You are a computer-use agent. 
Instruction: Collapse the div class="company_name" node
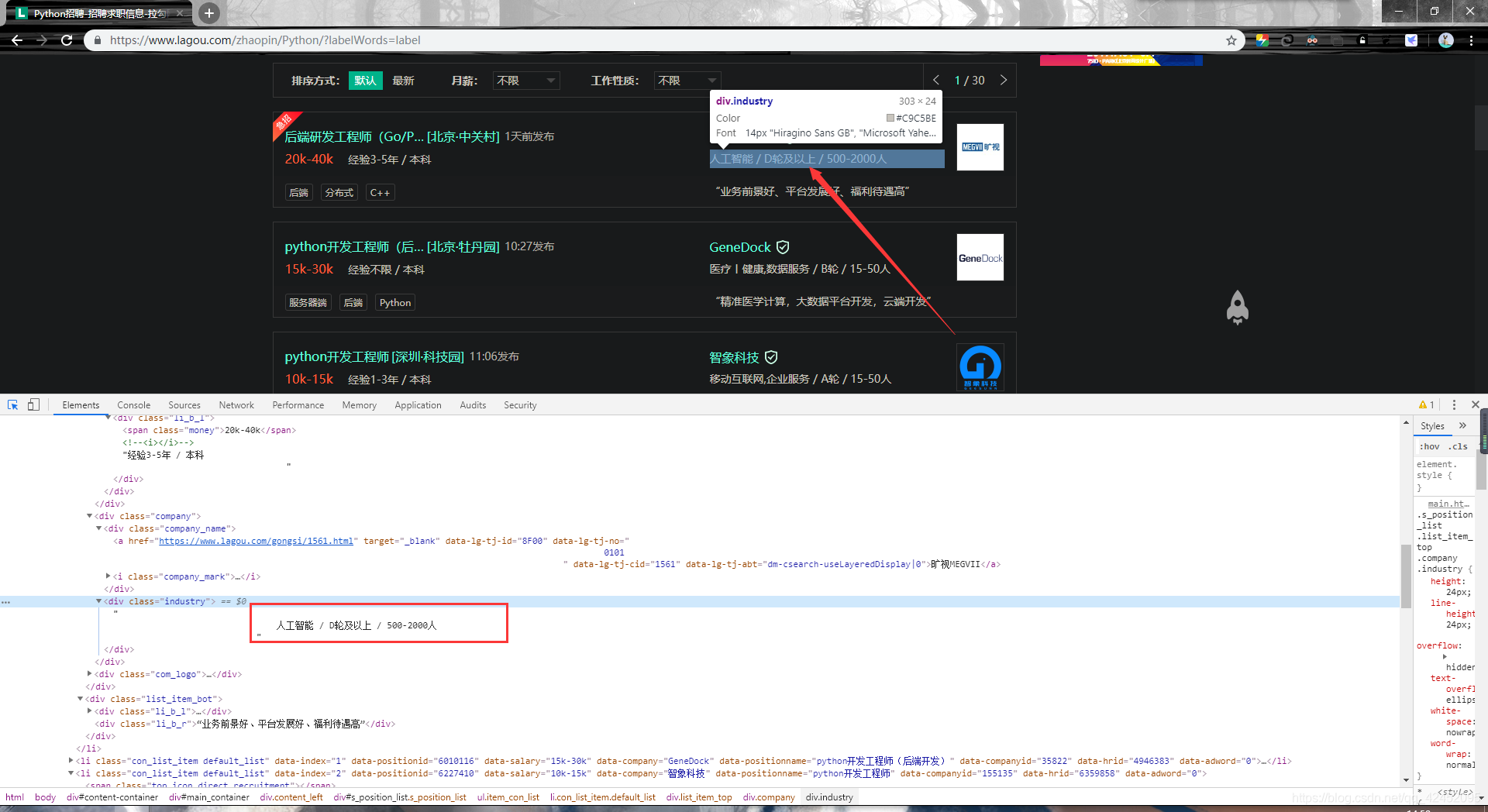coord(98,528)
